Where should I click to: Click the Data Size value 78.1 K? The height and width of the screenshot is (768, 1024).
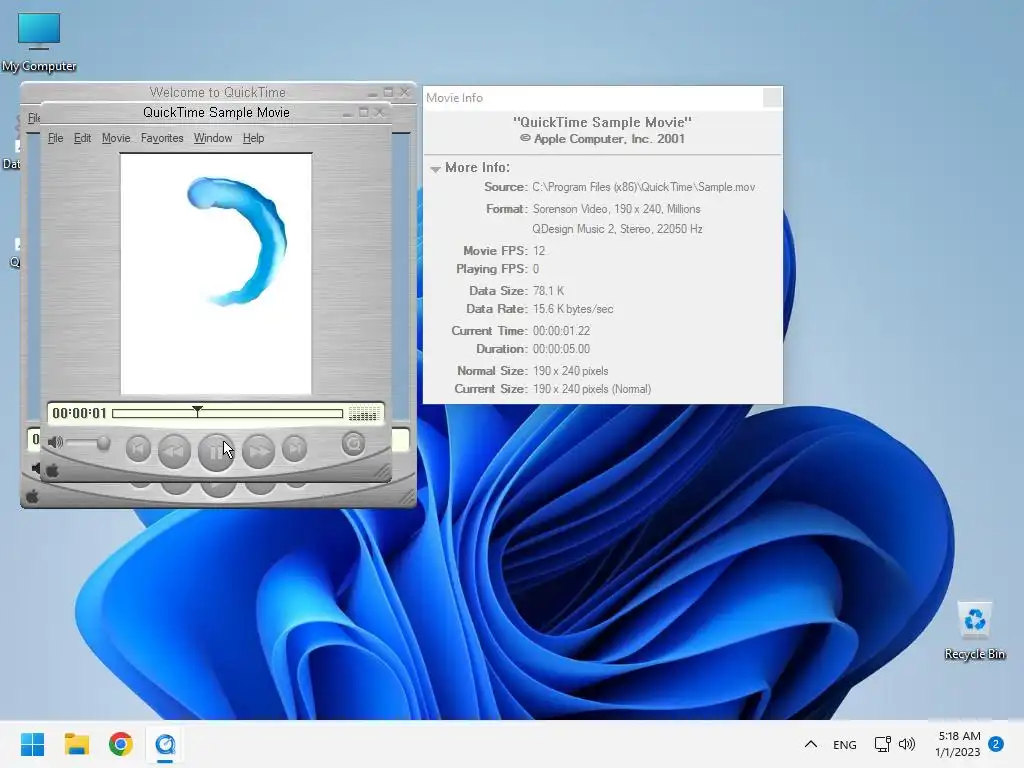tap(549, 291)
